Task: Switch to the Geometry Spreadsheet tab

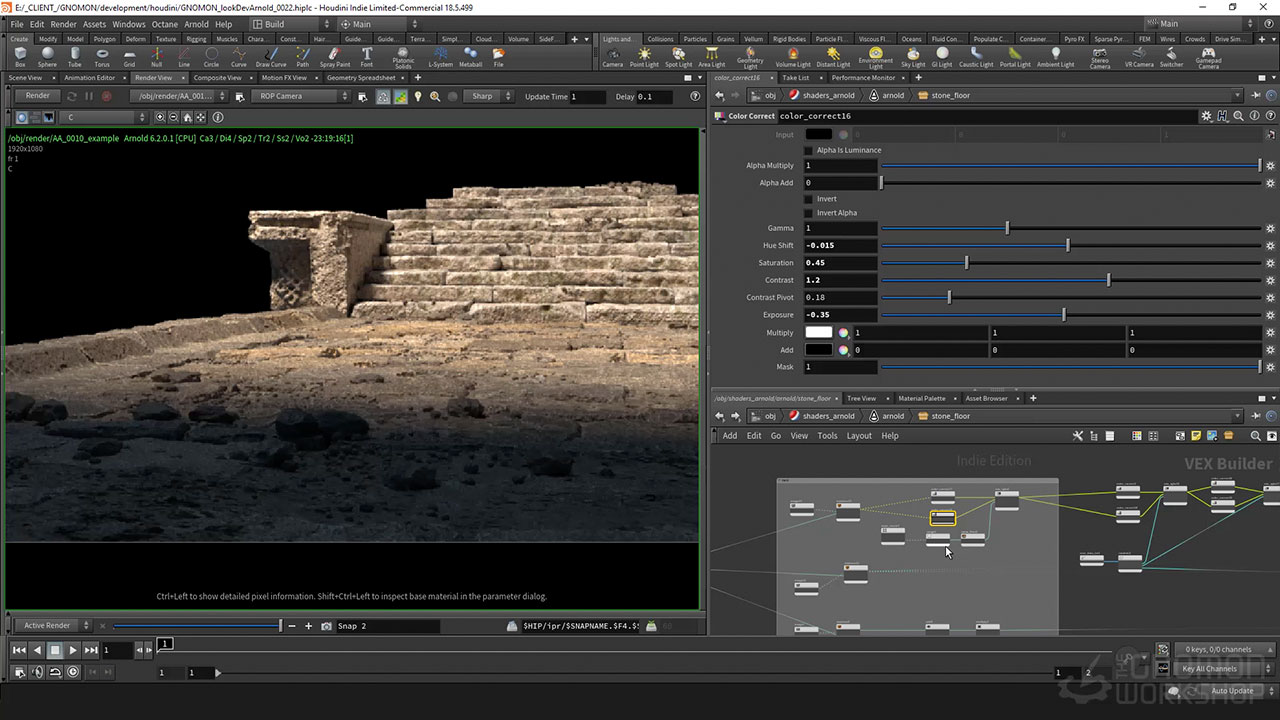Action: click(x=361, y=78)
